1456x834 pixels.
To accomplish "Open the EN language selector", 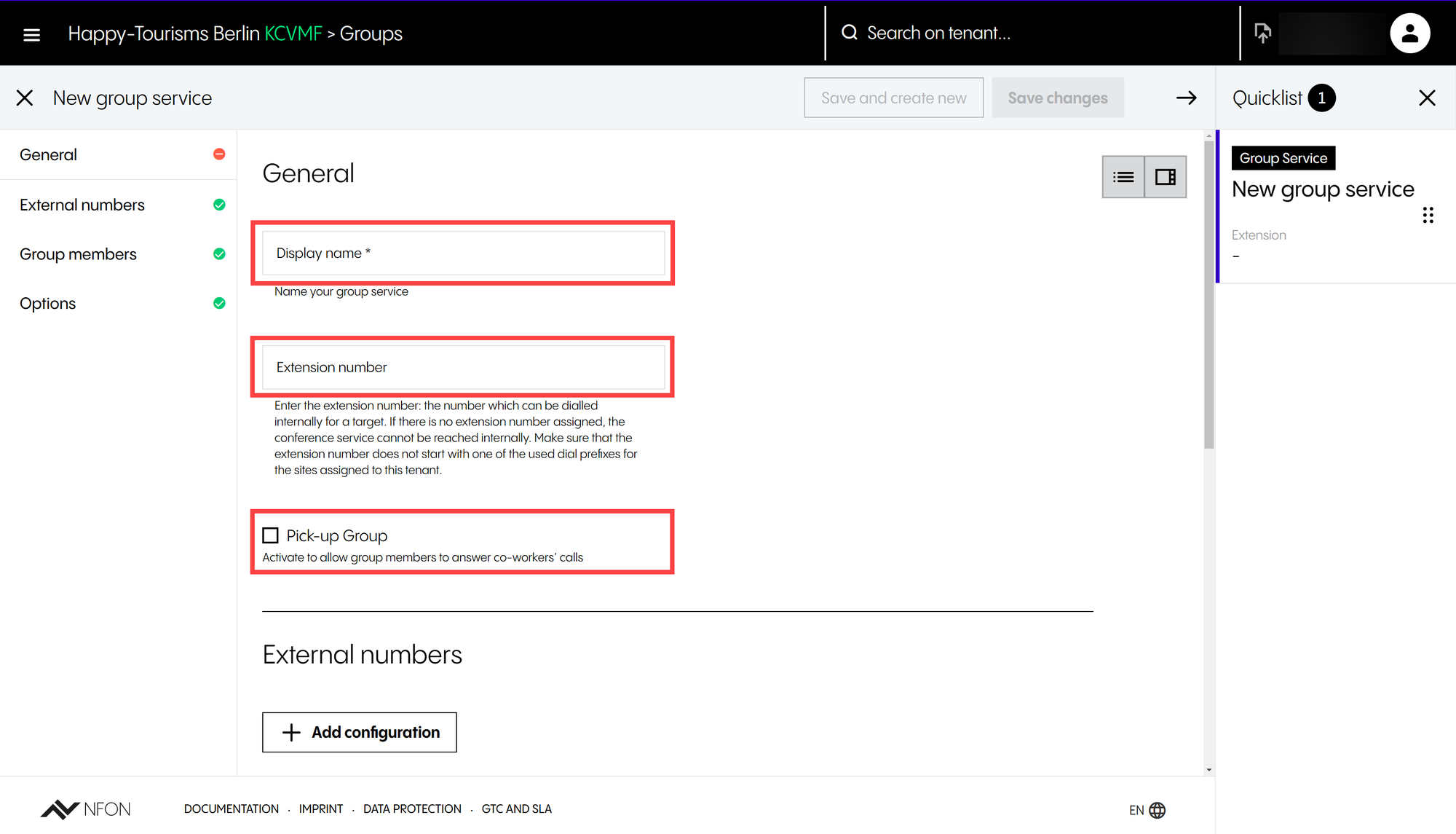I will [1136, 810].
